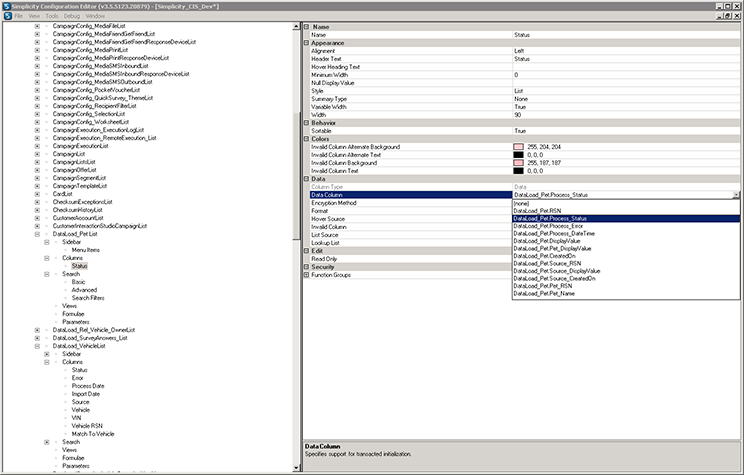Screen dimensions: 744x475
Task: Choose DataLoad_Pet.CreatedOn option
Action: [626, 256]
